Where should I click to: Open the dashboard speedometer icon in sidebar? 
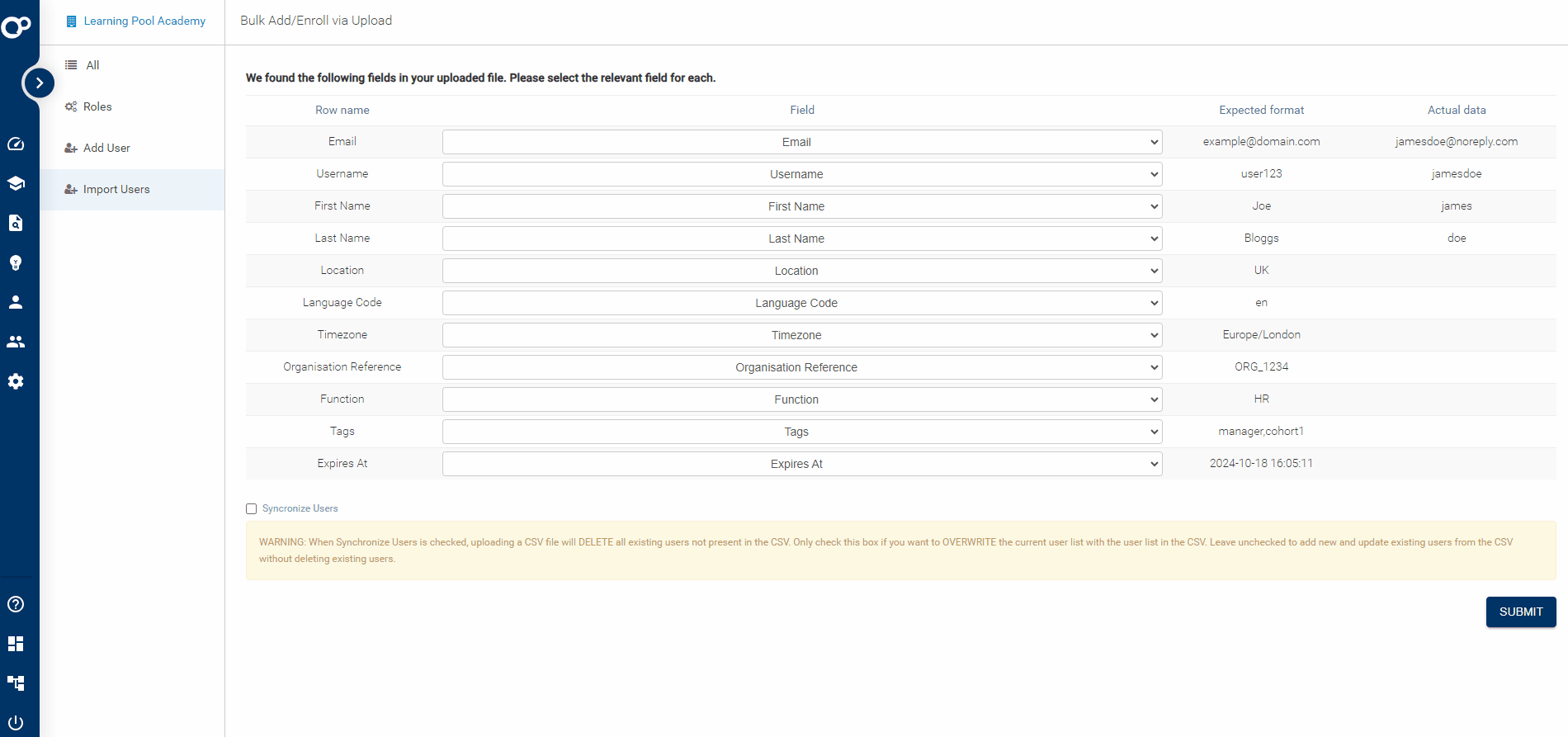16,144
